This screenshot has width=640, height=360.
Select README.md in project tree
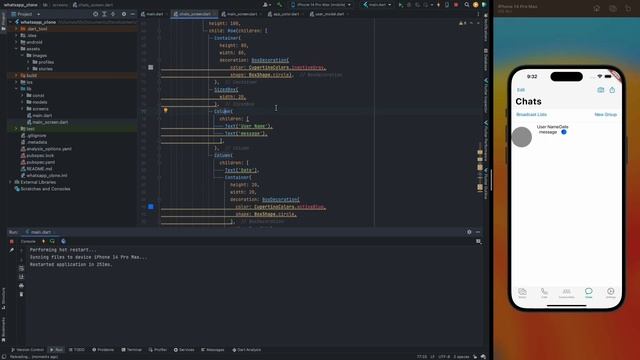pos(36,169)
